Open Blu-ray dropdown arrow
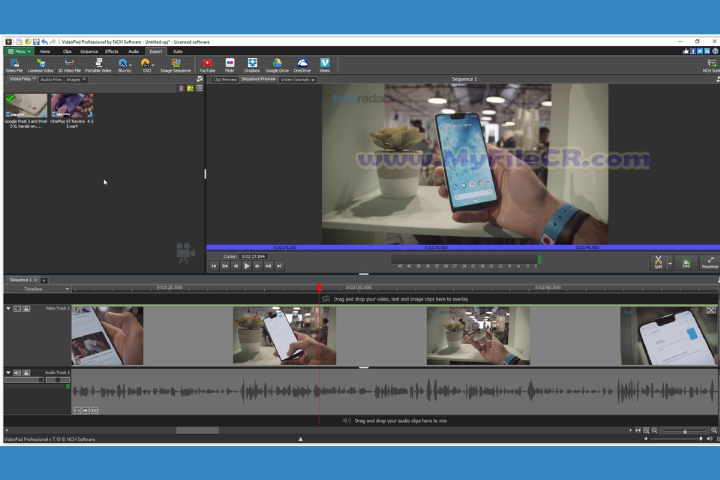Viewport: 720px width, 480px height. point(130,65)
